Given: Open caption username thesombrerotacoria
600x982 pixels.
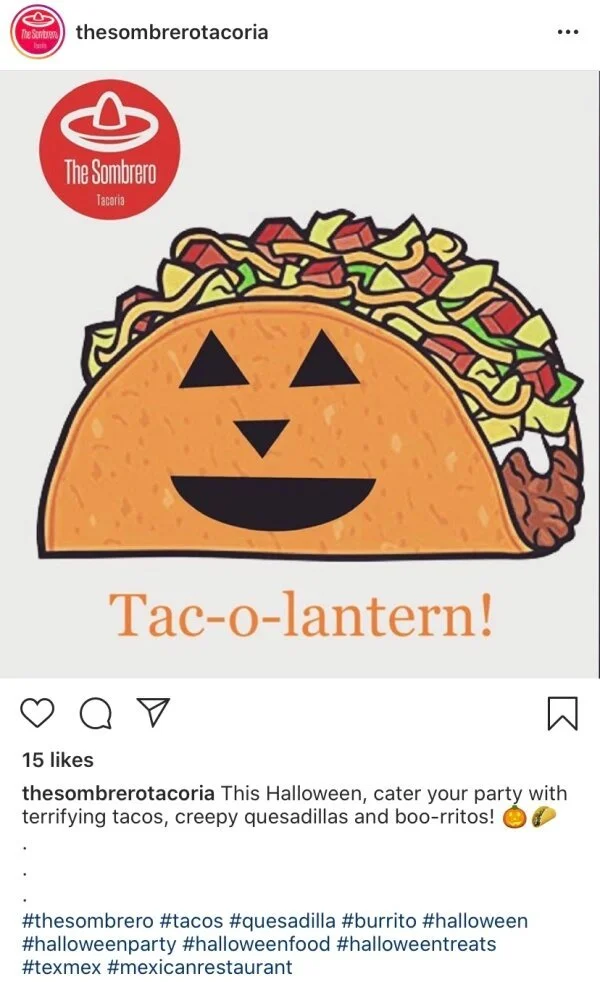Looking at the screenshot, I should 118,793.
